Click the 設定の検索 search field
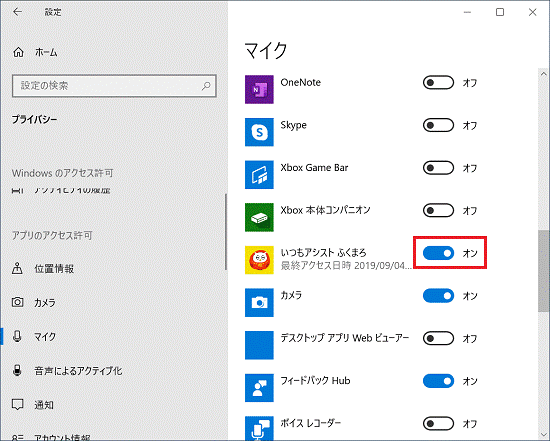The image size is (550, 441). coord(114,86)
